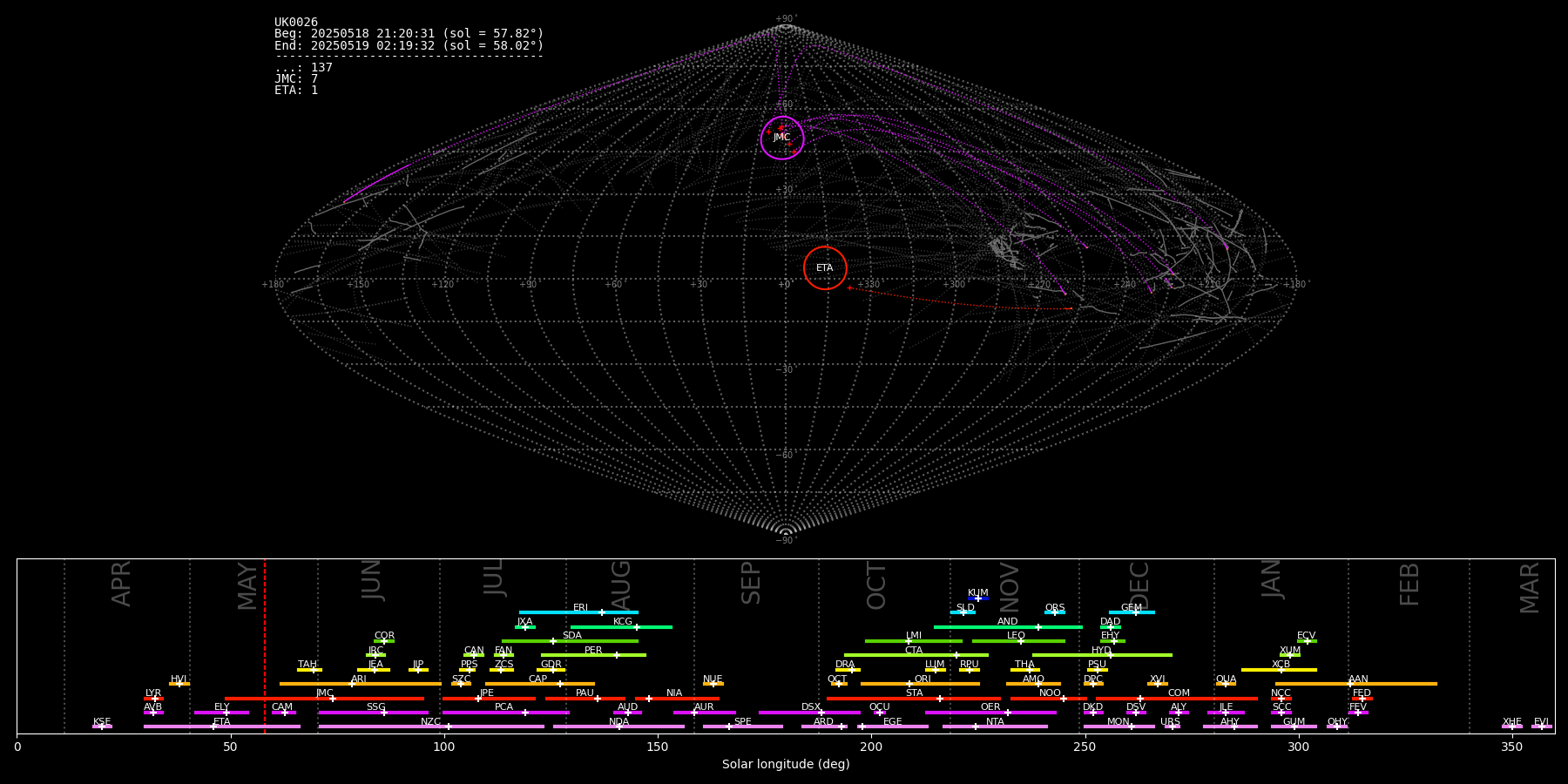Screen dimensions: 1568x784
Task: Click the PER shower bar in the timeline
Action: point(593,655)
